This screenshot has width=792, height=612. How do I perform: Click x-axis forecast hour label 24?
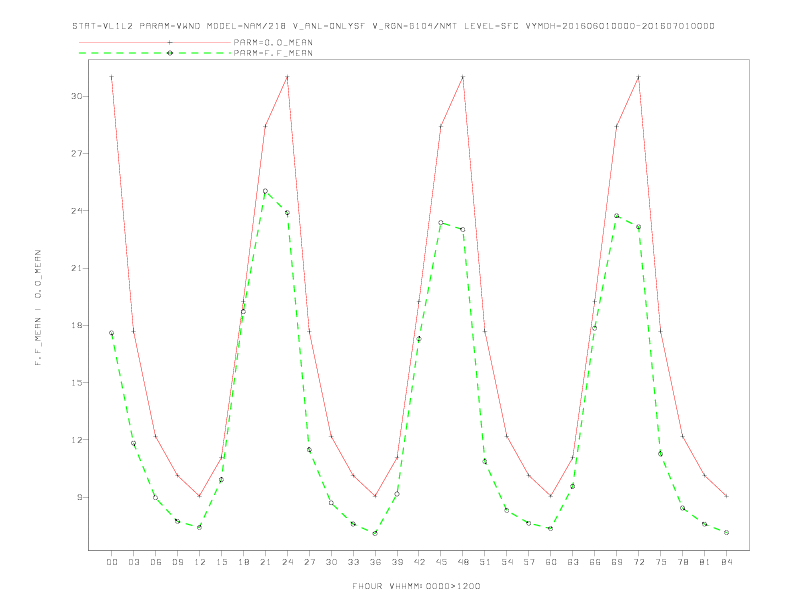pyautogui.click(x=287, y=562)
